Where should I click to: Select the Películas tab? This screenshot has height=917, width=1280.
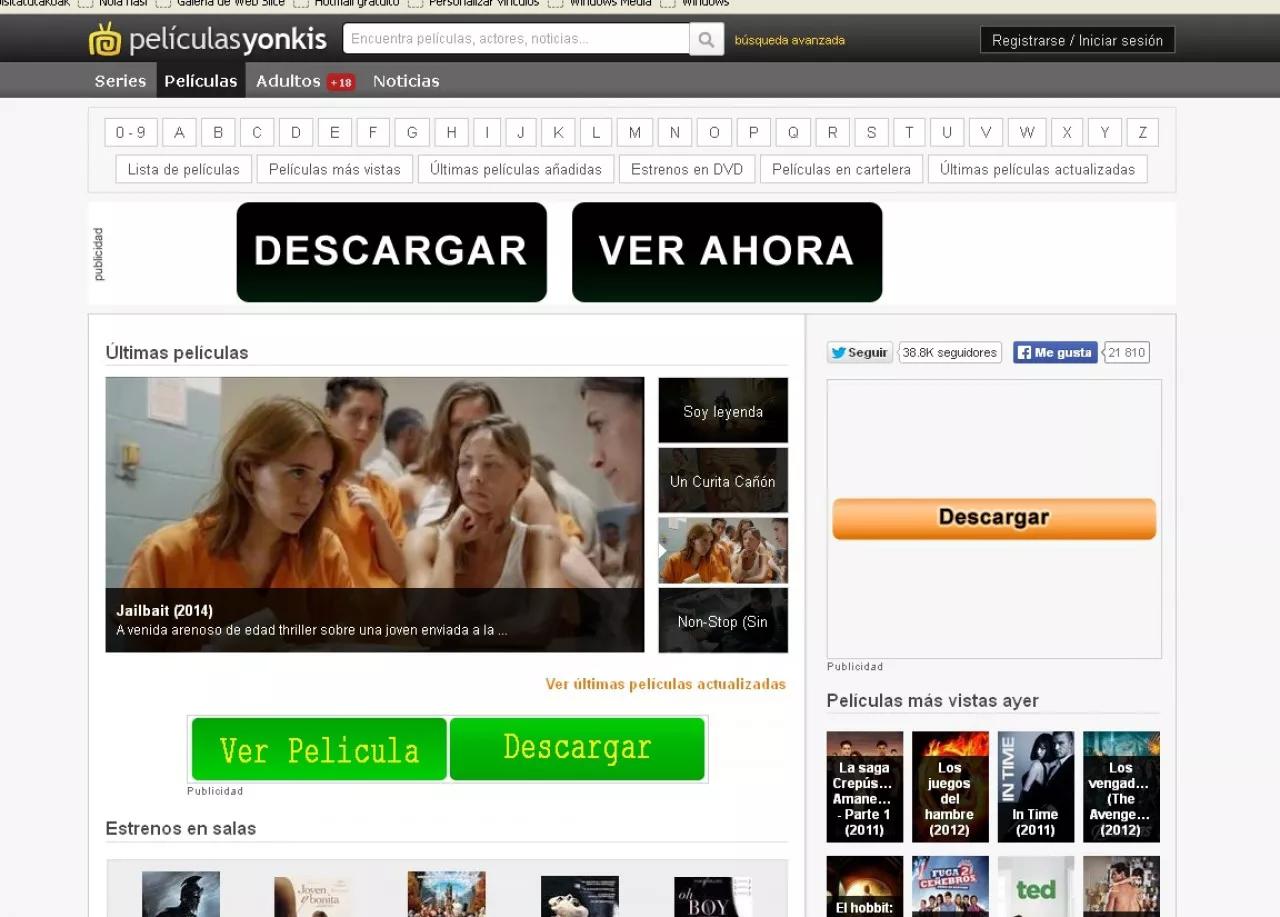pyautogui.click(x=201, y=81)
